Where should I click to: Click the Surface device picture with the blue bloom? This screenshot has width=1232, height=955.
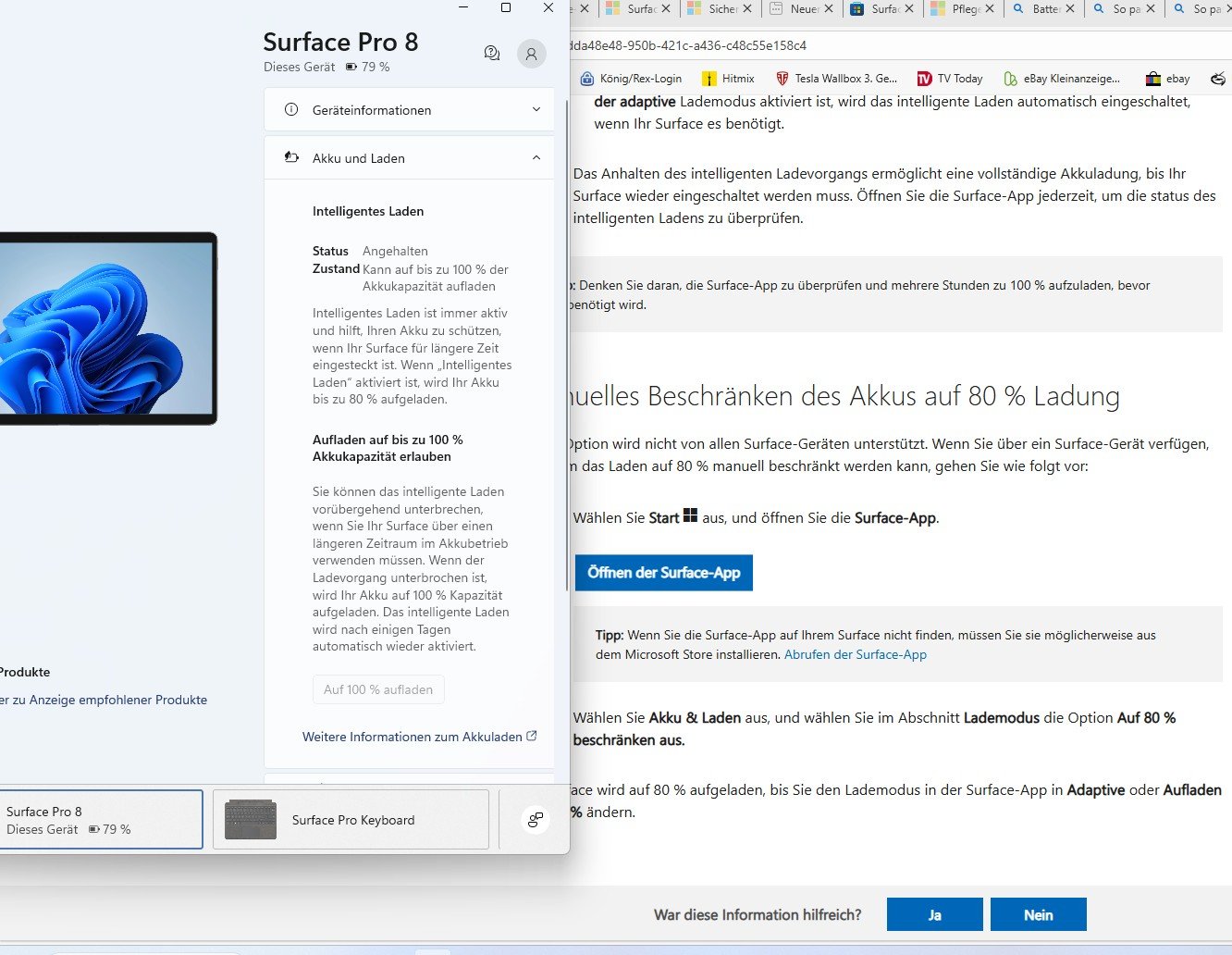coord(107,329)
